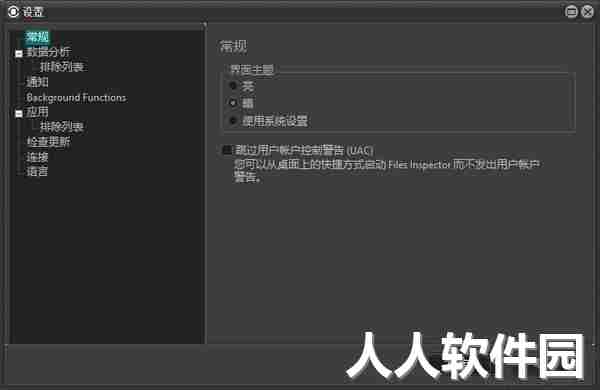Open Background Functions settings
The height and width of the screenshot is (390, 600).
point(76,98)
